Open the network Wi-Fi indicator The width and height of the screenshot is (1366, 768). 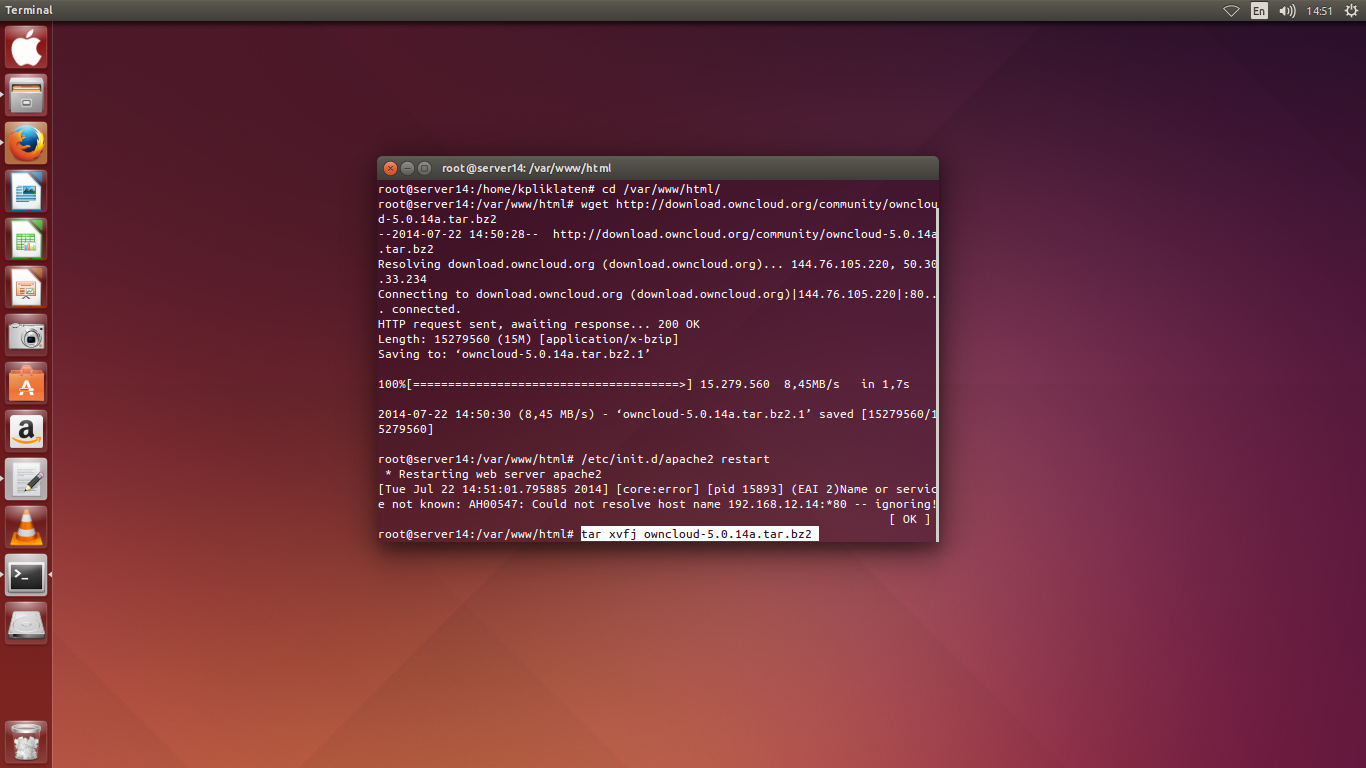pos(1231,11)
